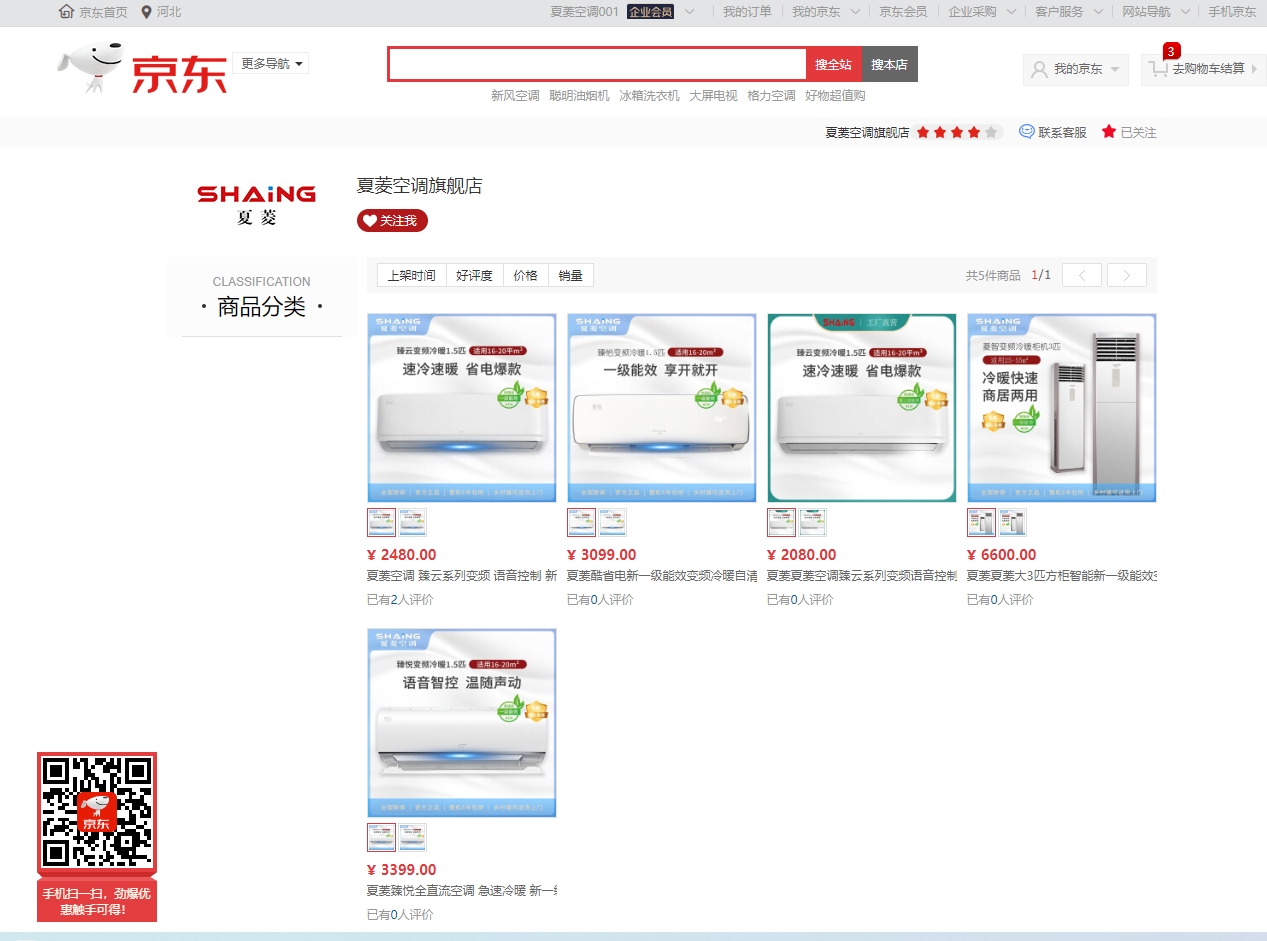Click 已有2人评价 review link
The height and width of the screenshot is (941, 1267).
[400, 600]
